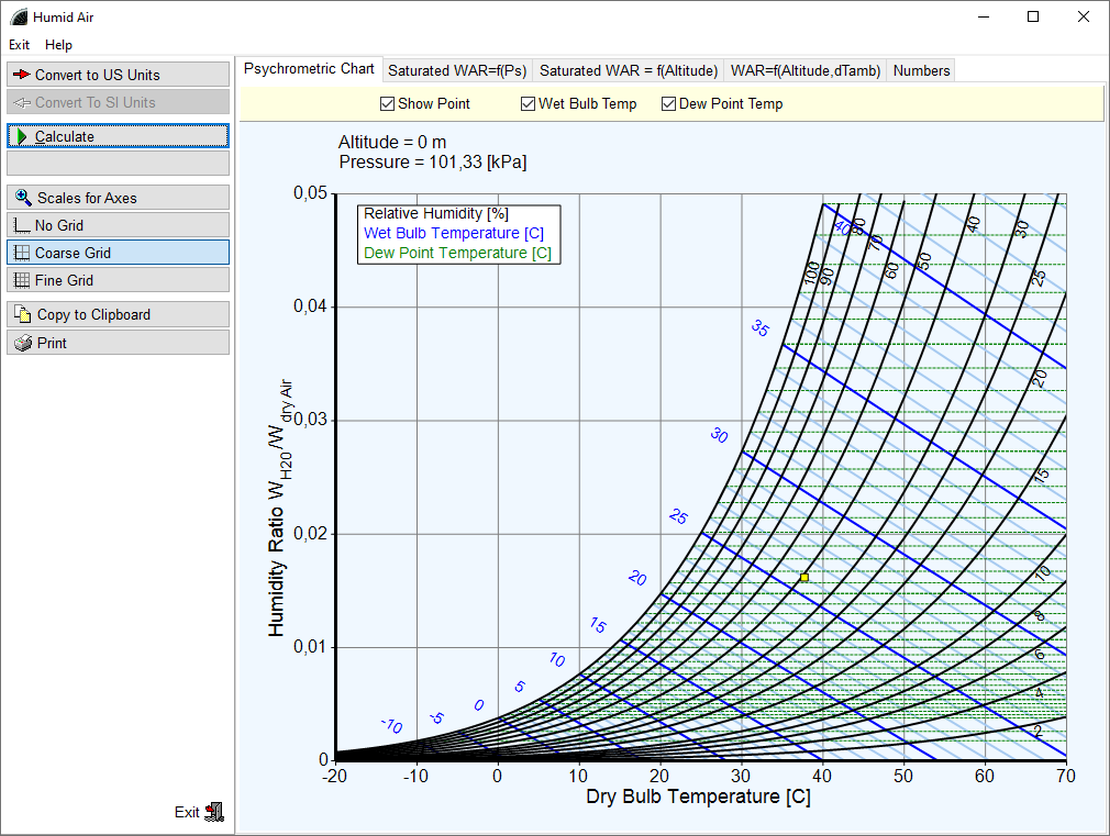
Task: Select the Fine Grid icon
Action: pyautogui.click(x=22, y=281)
